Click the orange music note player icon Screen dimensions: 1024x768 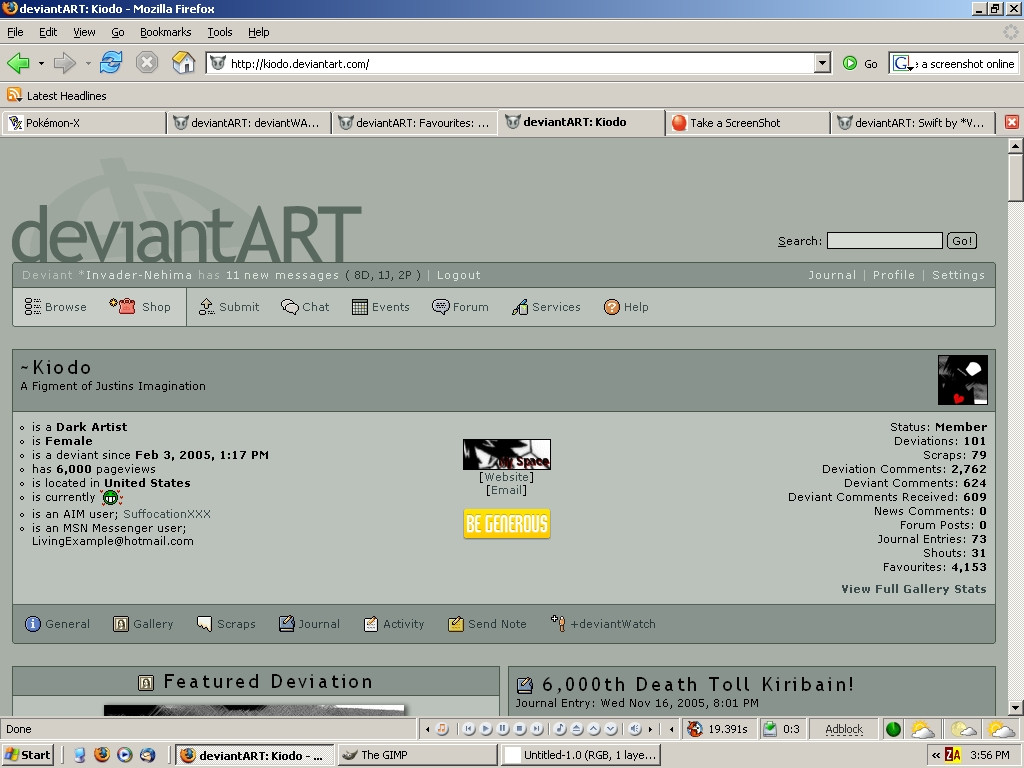pyautogui.click(x=442, y=729)
